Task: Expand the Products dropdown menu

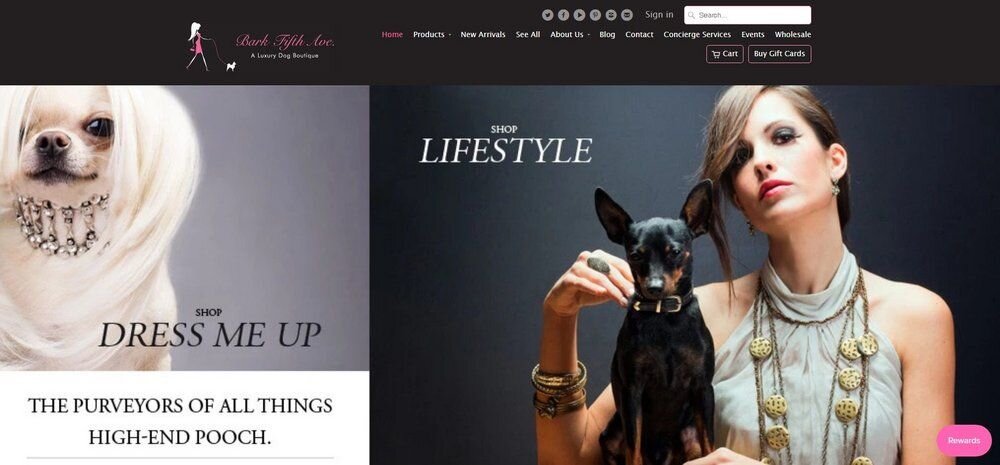Action: 432,34
